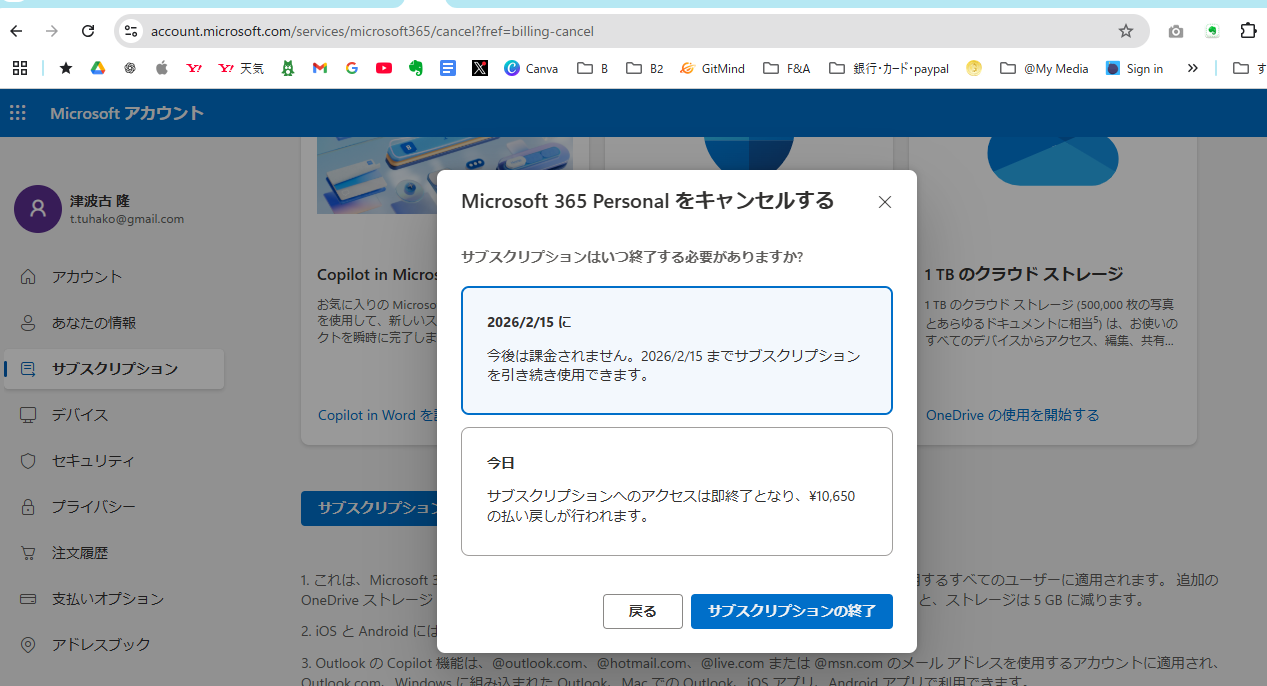Close the cancel subscription dialog
This screenshot has height=686, width=1267.
click(x=884, y=202)
